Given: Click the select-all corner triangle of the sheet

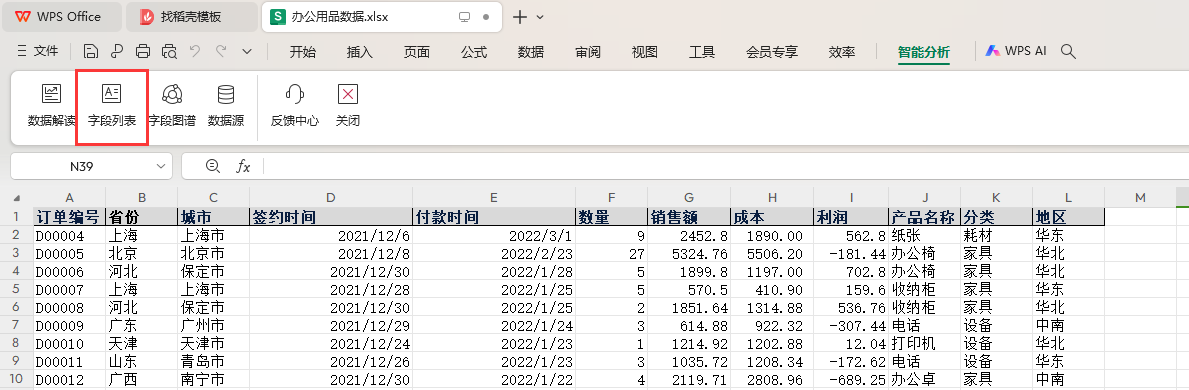Looking at the screenshot, I should click(17, 198).
